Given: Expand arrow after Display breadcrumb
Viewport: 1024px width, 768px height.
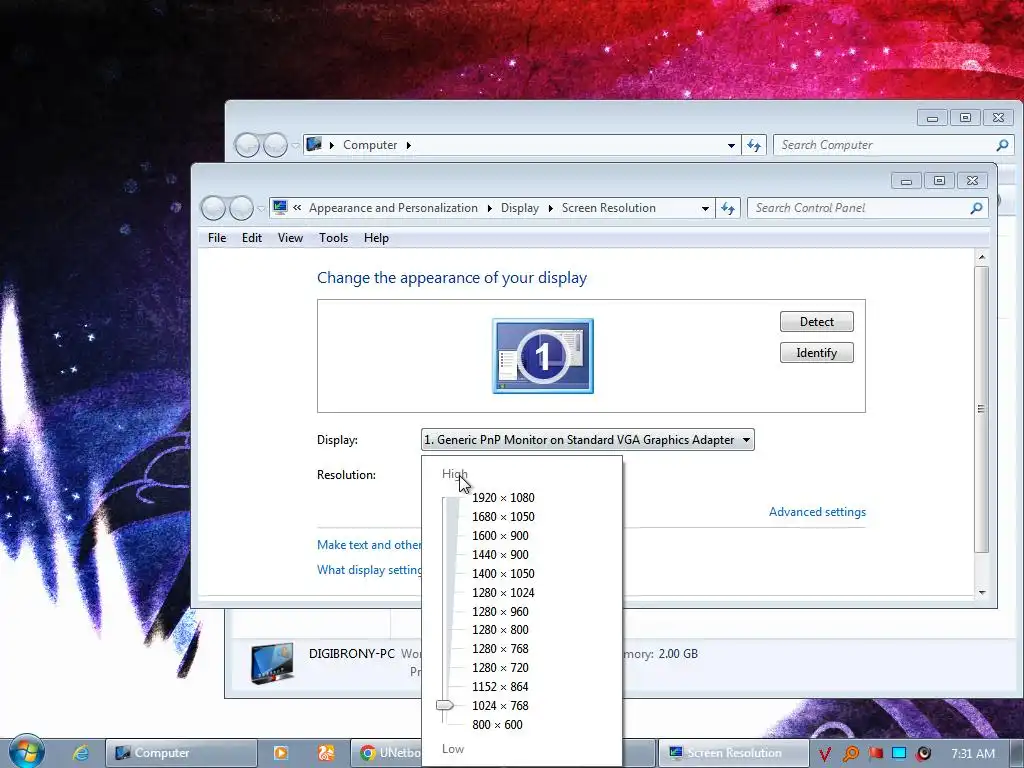Looking at the screenshot, I should [551, 208].
